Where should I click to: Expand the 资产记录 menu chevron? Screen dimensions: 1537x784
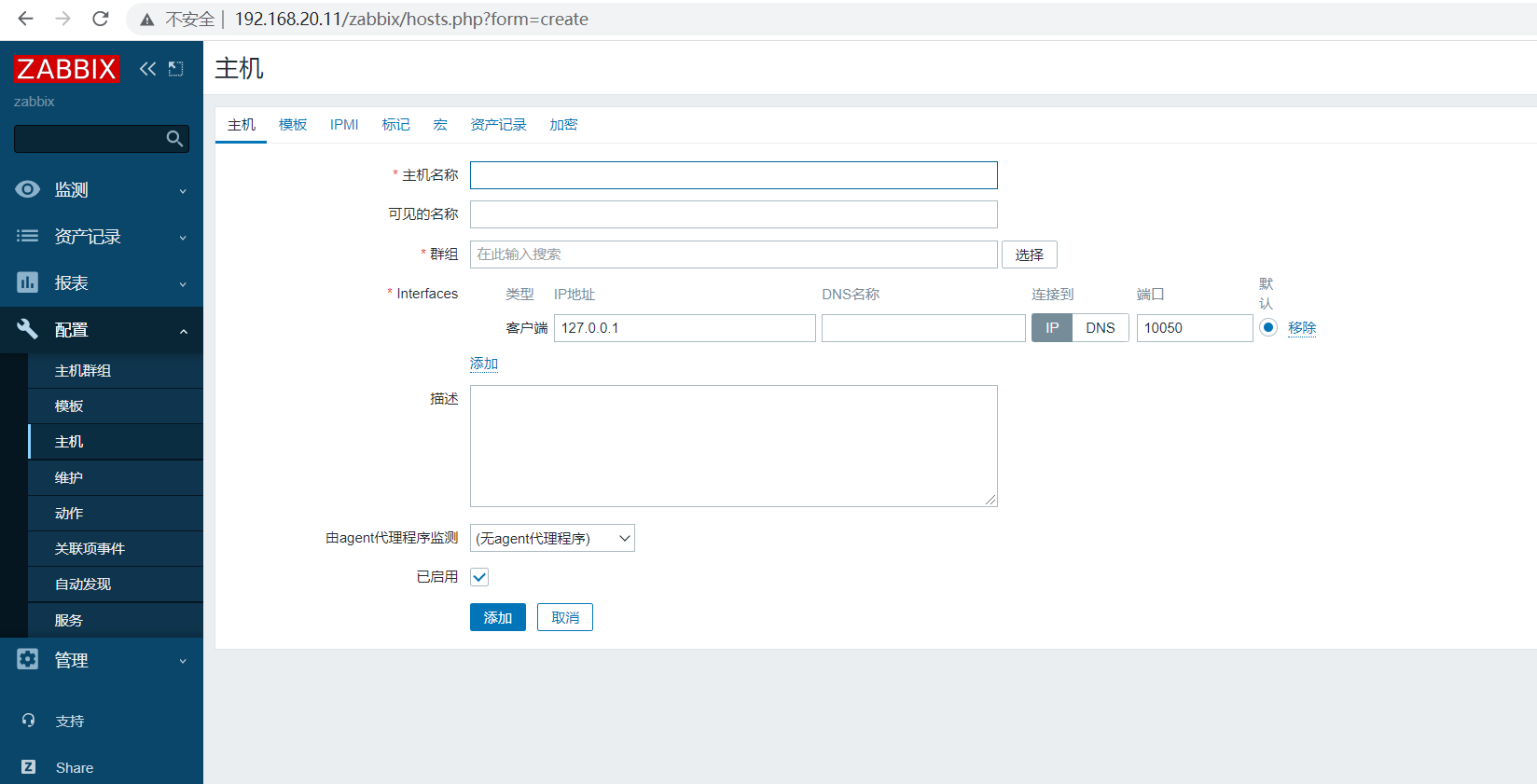pos(183,238)
